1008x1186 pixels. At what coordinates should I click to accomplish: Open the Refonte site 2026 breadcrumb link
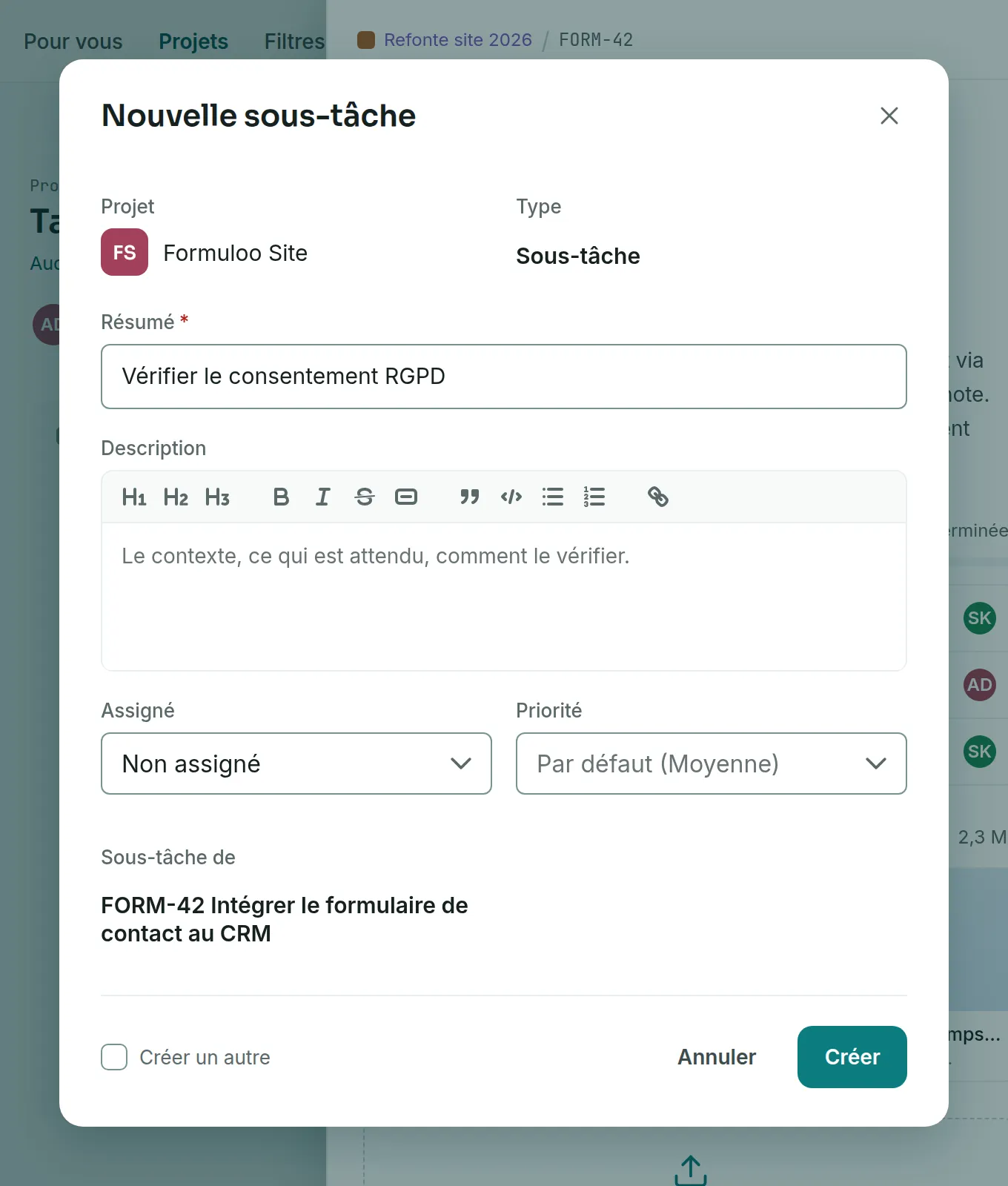458,40
